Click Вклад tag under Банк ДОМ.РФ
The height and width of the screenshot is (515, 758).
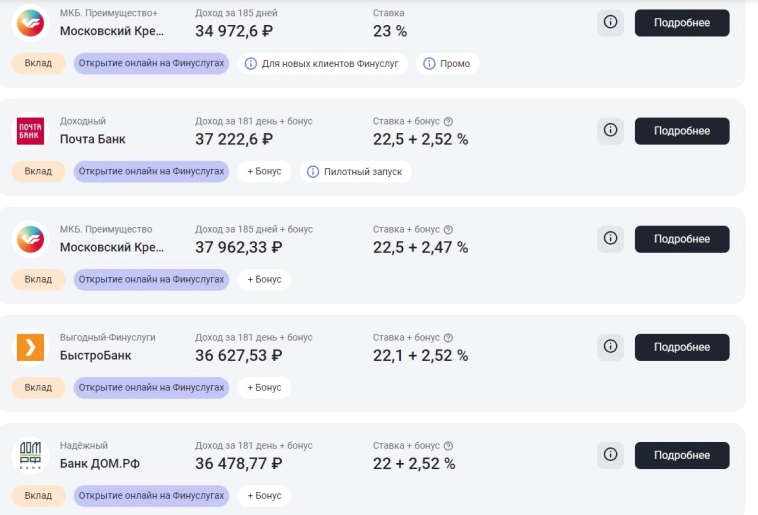pyautogui.click(x=38, y=496)
